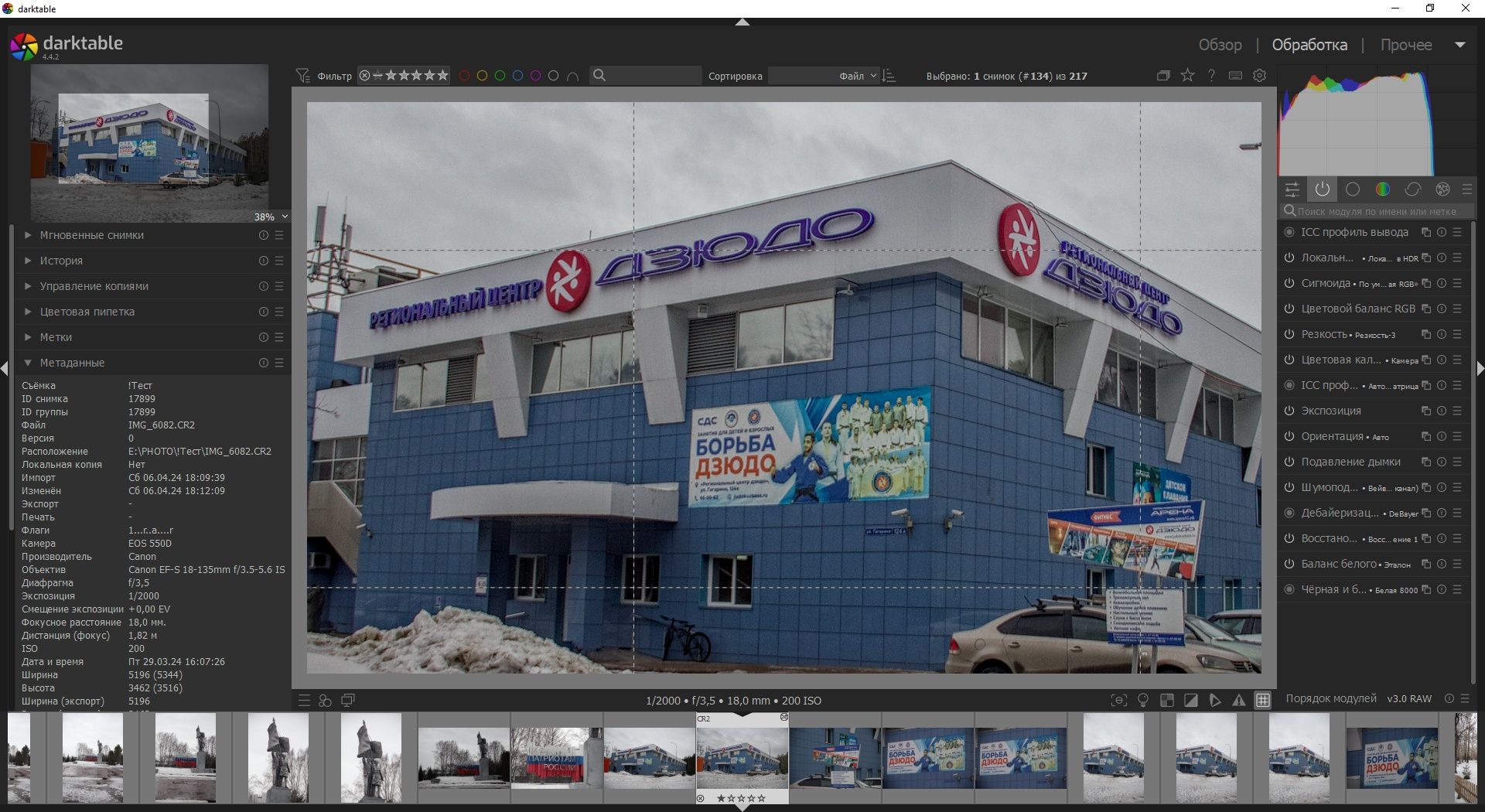Open the quick access panel tab
The height and width of the screenshot is (812, 1485).
pyautogui.click(x=1292, y=189)
